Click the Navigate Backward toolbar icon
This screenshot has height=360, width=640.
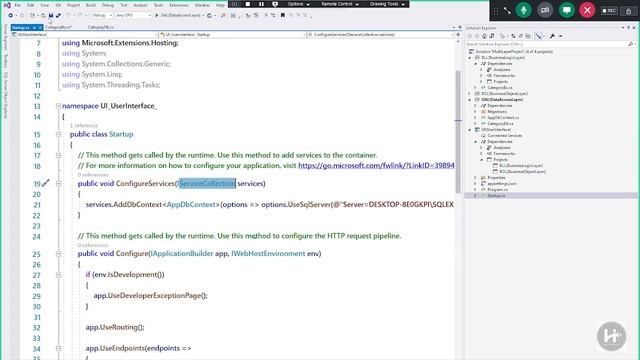pyautogui.click(x=11, y=15)
